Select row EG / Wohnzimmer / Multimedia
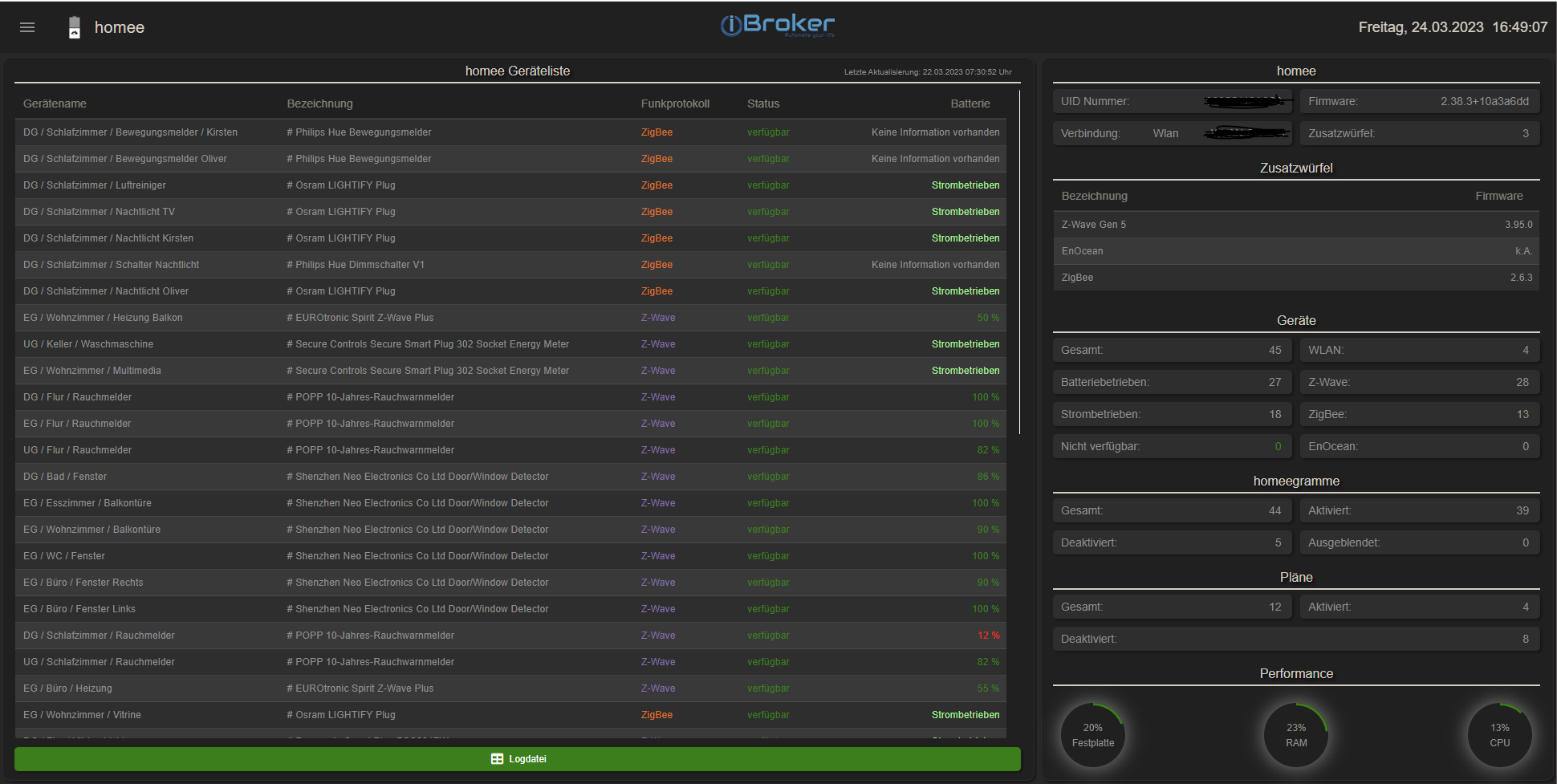 (x=510, y=371)
